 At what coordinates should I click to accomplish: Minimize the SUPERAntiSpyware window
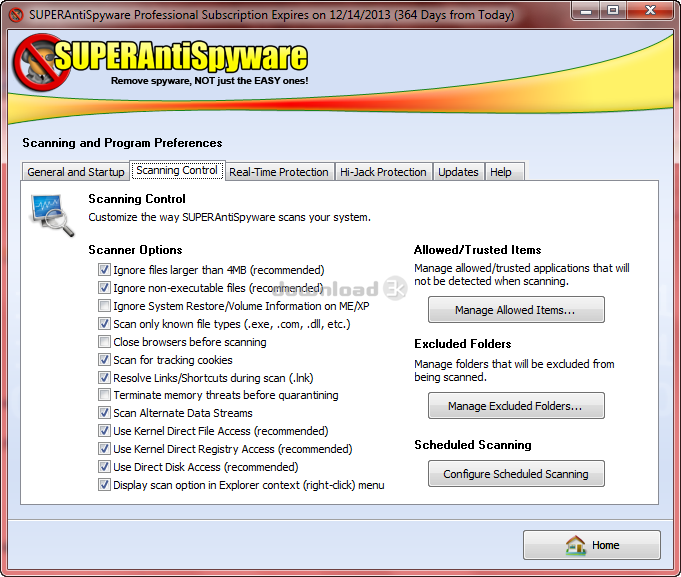pyautogui.click(x=586, y=11)
